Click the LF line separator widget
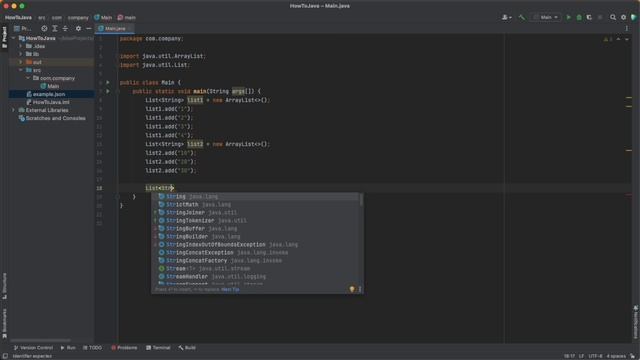 click(x=581, y=356)
